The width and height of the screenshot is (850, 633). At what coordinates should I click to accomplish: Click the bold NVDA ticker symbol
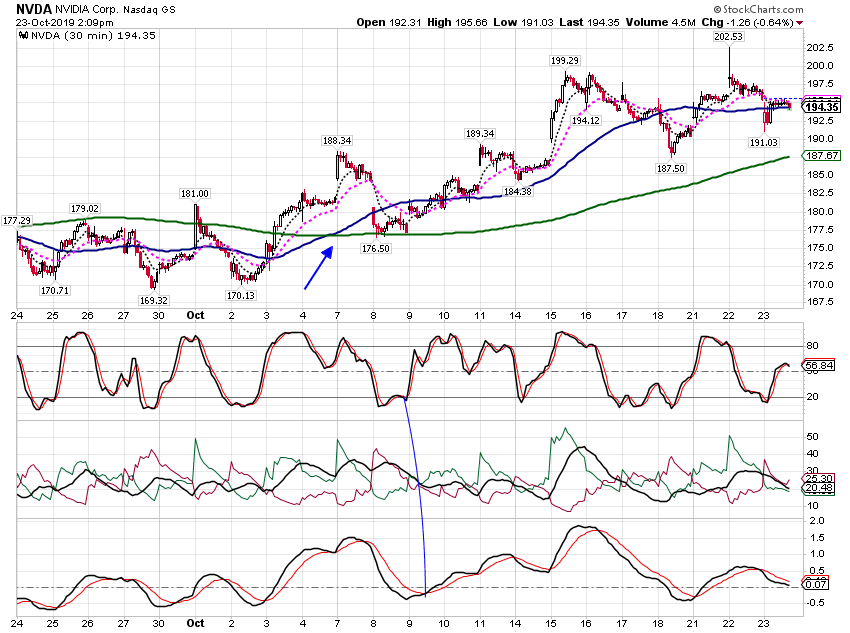34,9
